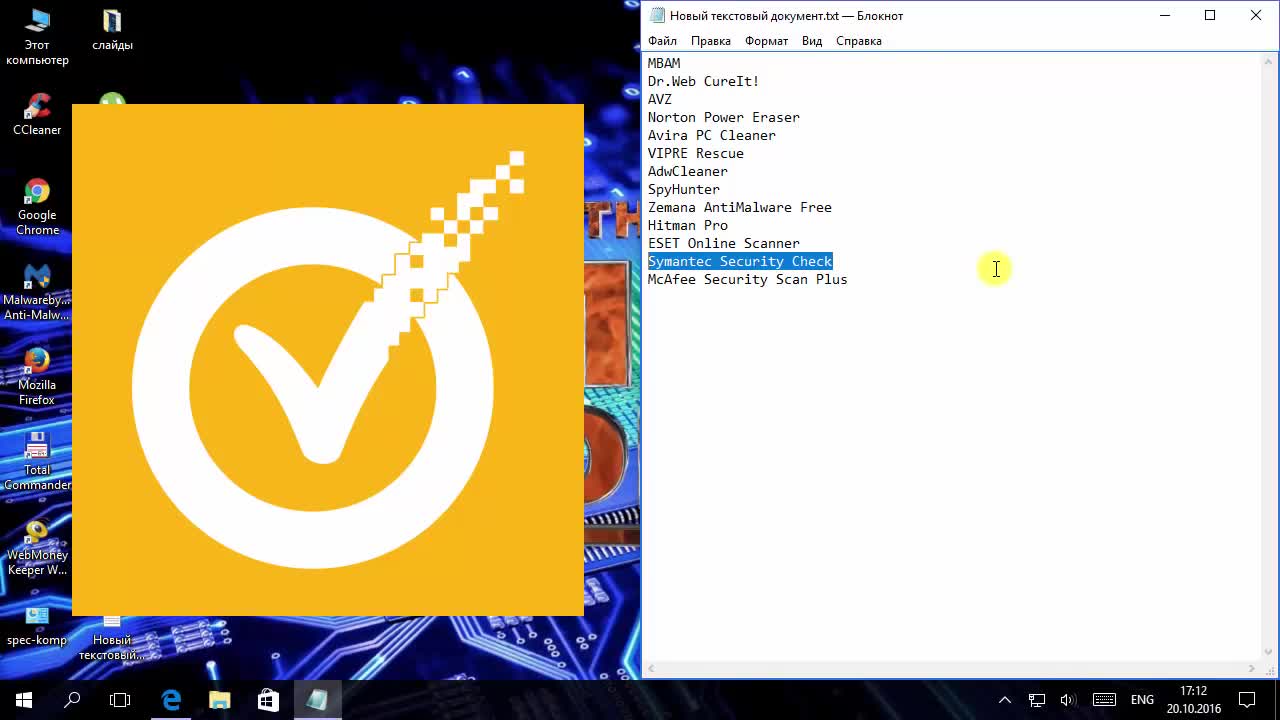Image resolution: width=1280 pixels, height=720 pixels.
Task: Click highlighted Symantec Security Check text
Action: (740, 261)
